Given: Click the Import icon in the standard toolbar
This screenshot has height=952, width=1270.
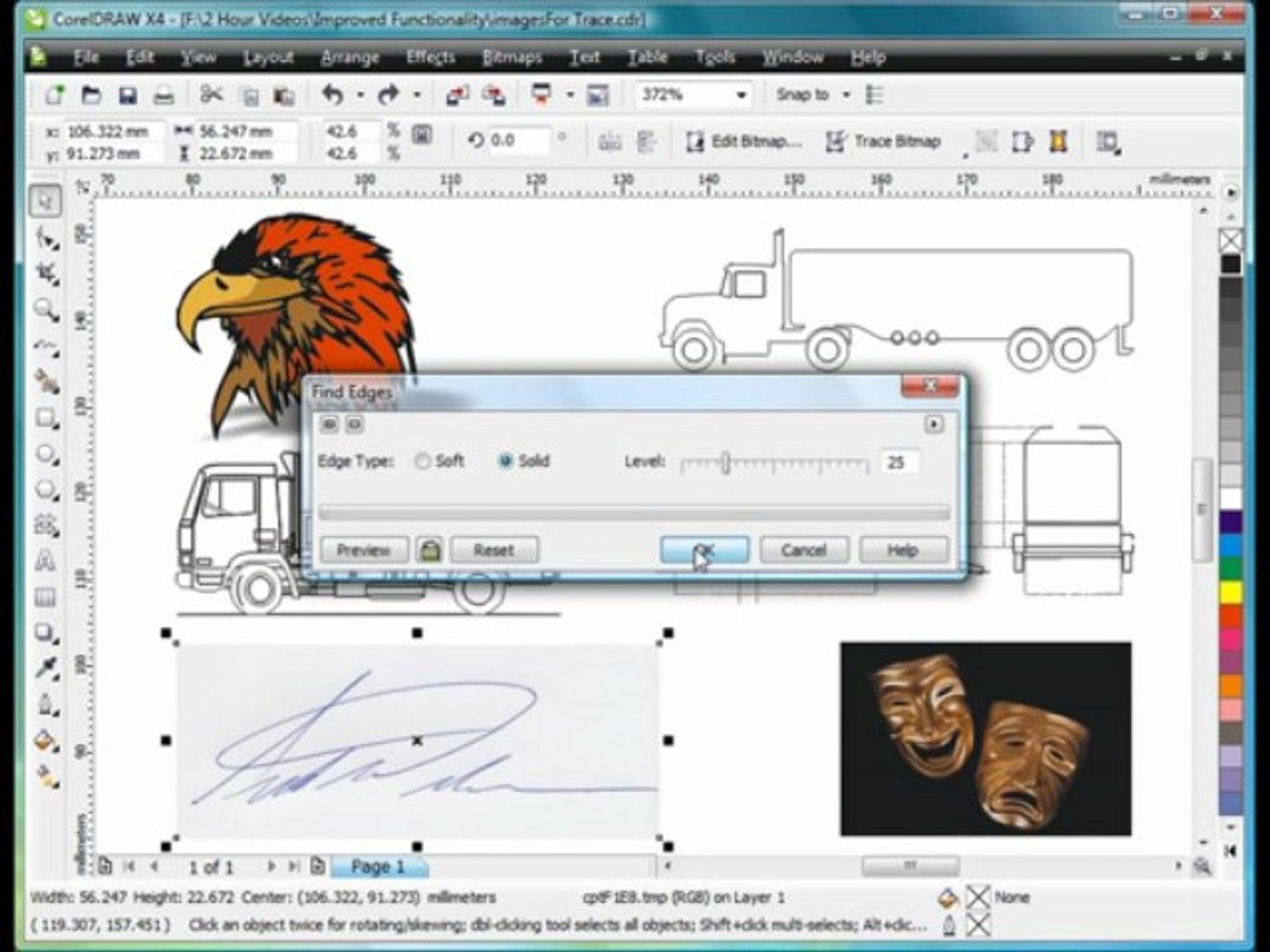Looking at the screenshot, I should coord(458,94).
